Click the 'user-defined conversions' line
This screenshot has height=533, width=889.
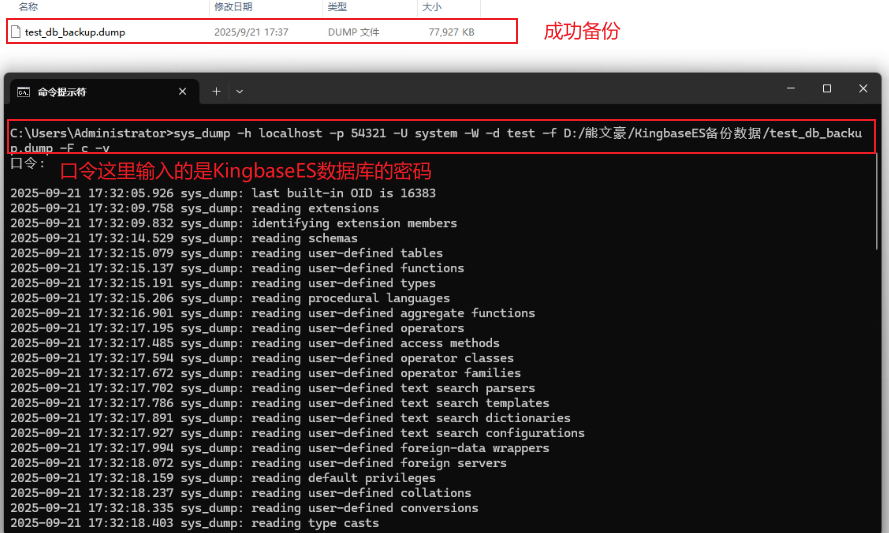tap(244, 508)
